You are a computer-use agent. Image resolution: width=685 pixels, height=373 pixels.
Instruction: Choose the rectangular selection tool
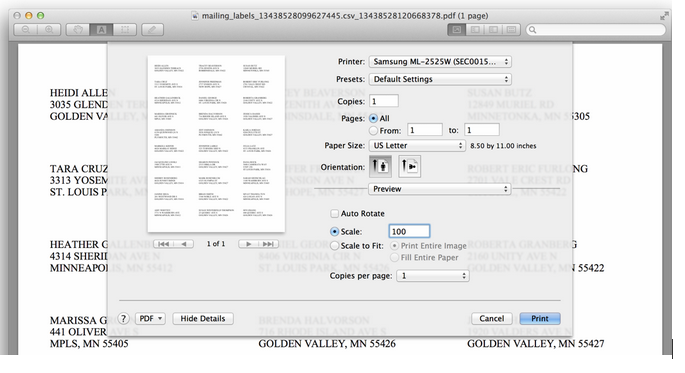(x=125, y=30)
